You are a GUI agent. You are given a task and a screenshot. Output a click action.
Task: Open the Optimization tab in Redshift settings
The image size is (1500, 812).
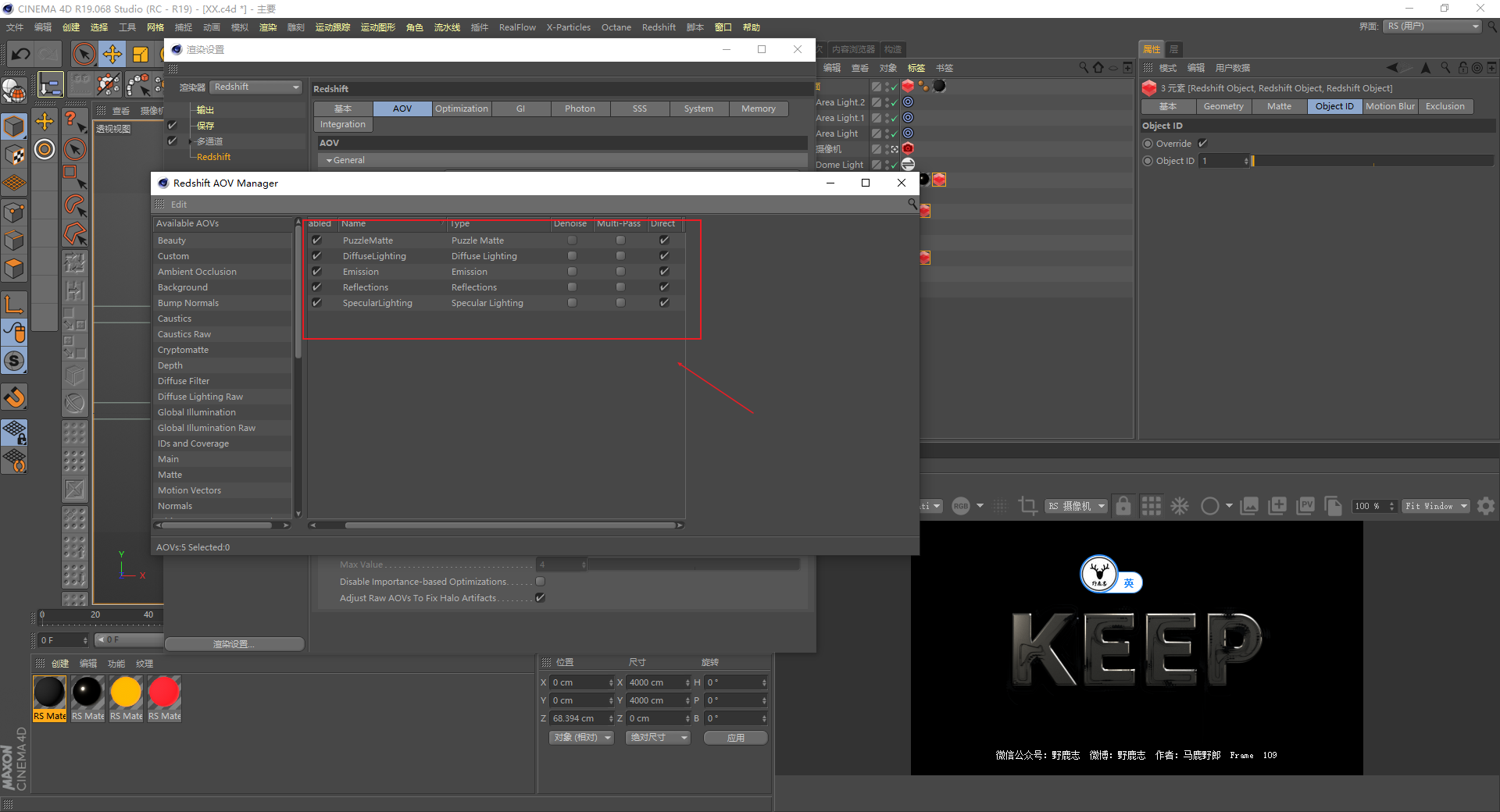point(462,109)
